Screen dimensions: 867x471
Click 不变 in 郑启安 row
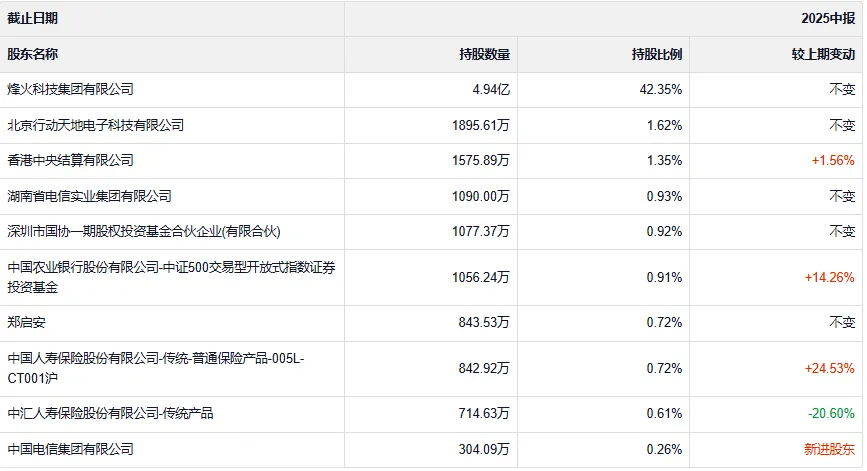[842, 322]
